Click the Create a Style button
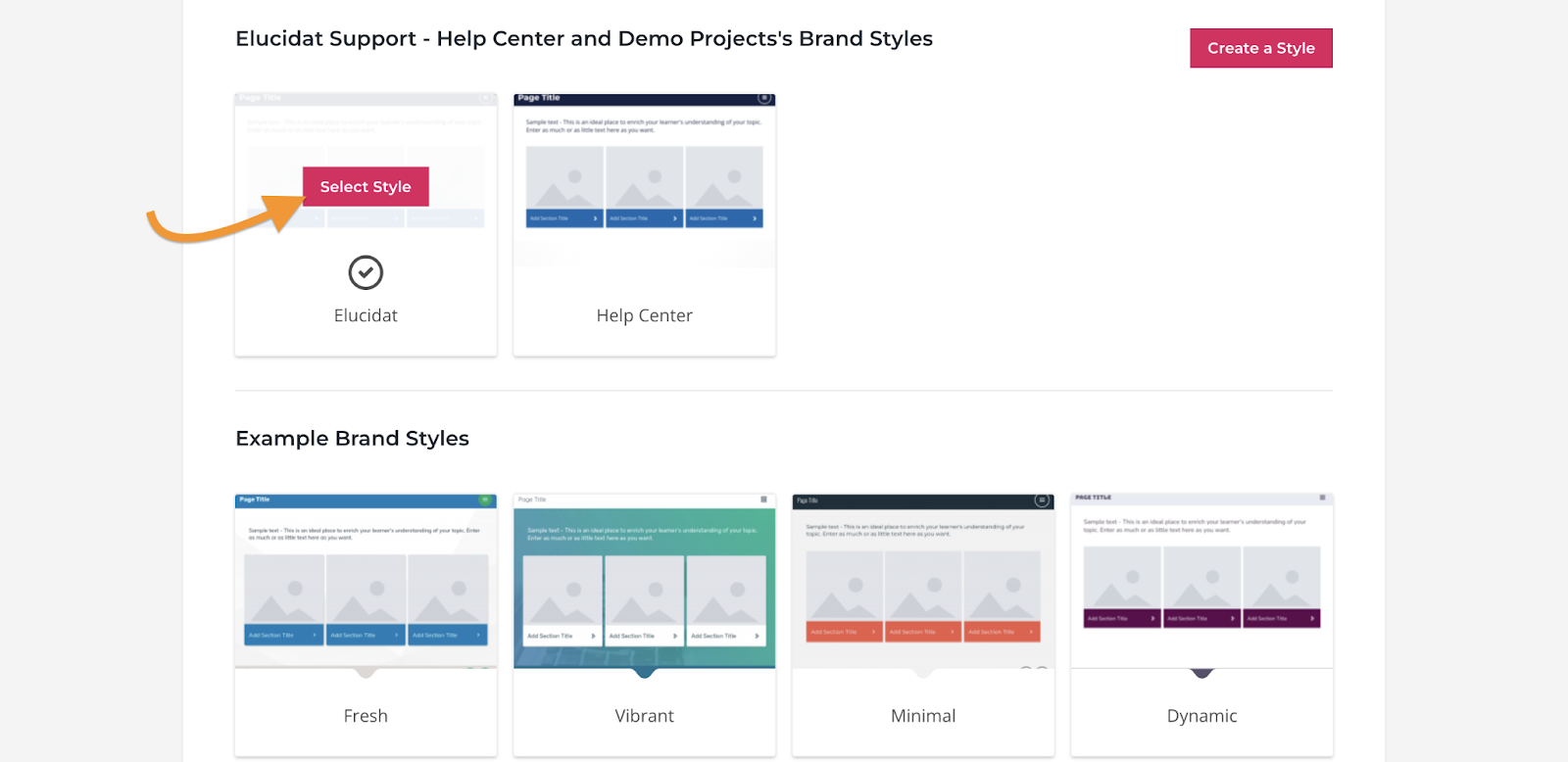Image resolution: width=1568 pixels, height=762 pixels. coord(1261,48)
